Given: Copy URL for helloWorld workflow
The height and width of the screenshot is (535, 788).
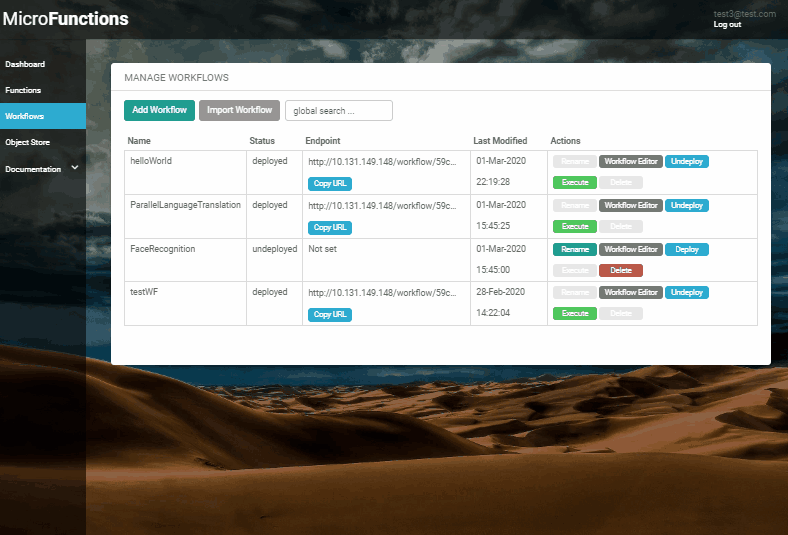Looking at the screenshot, I should (x=330, y=183).
